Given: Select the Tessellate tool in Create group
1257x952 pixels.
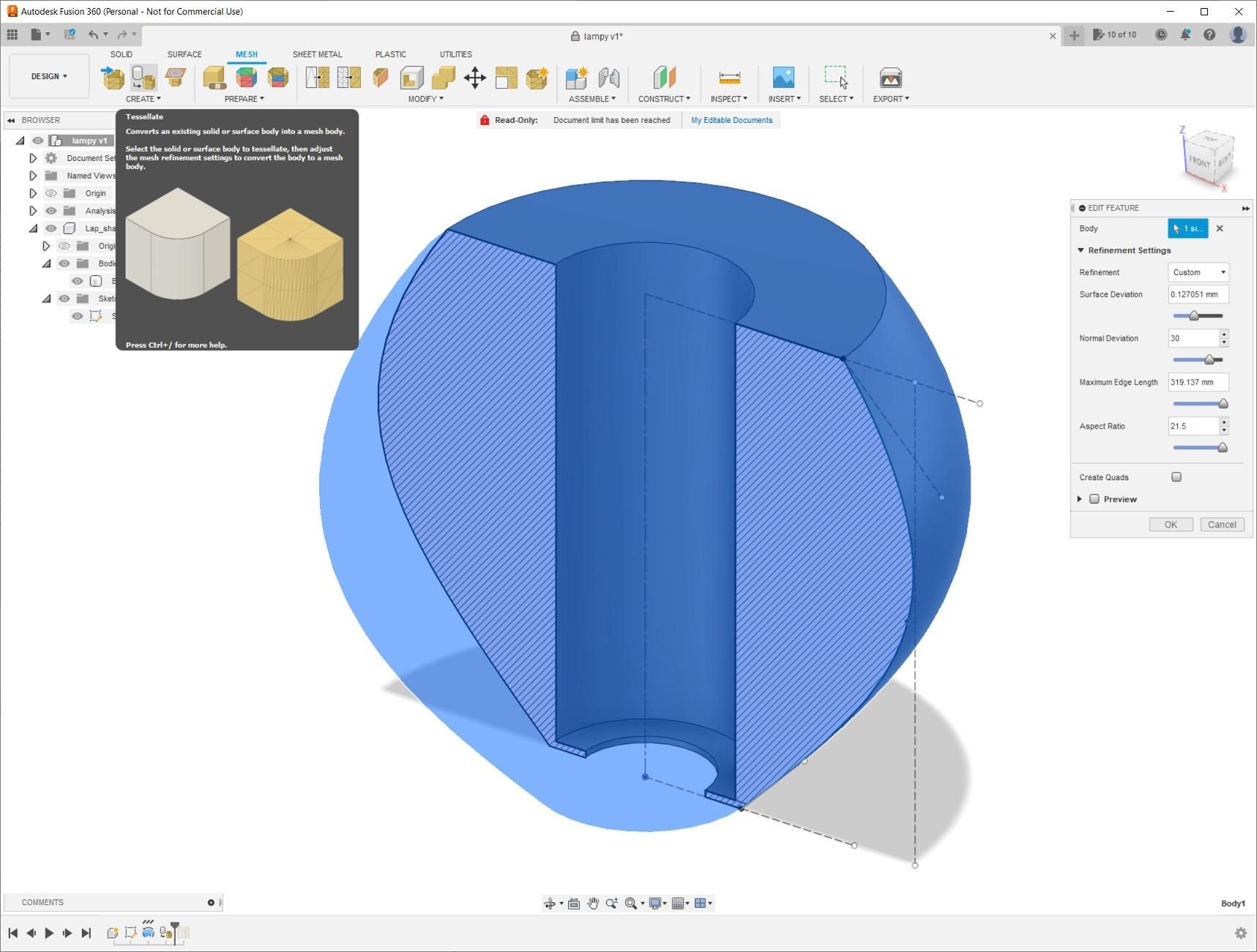Looking at the screenshot, I should [143, 77].
